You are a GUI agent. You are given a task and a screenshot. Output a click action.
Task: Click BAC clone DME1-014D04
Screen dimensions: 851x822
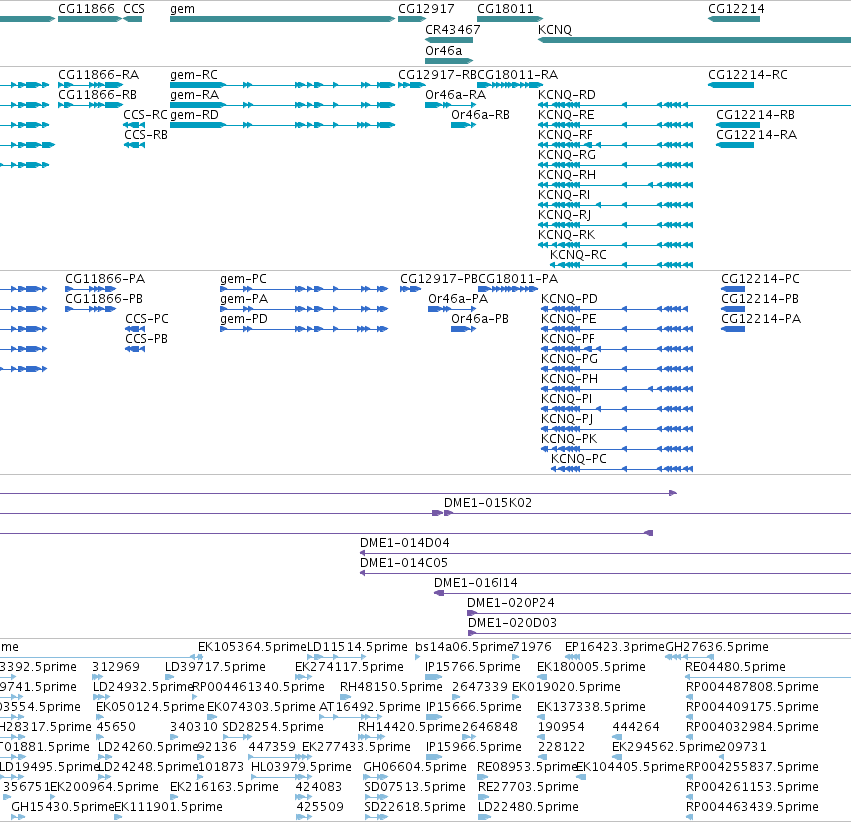[x=605, y=553]
